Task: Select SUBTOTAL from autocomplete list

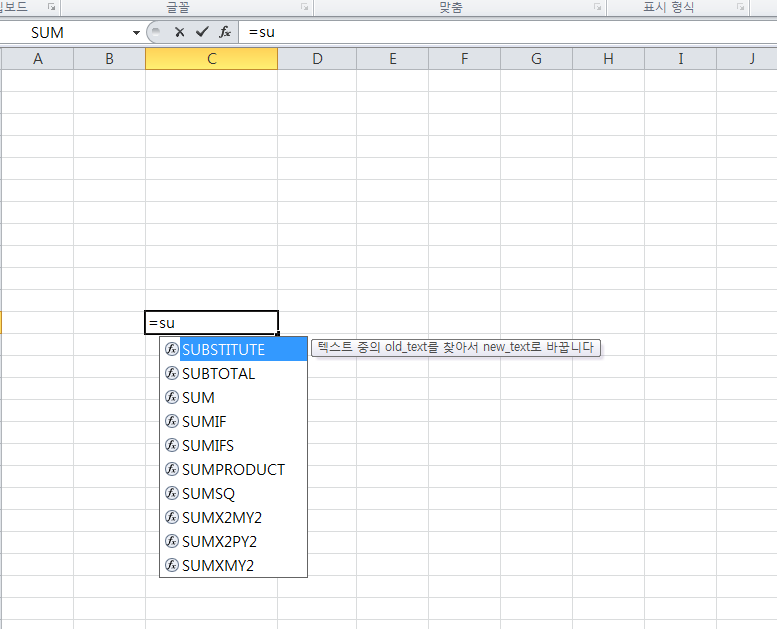Action: click(233, 373)
